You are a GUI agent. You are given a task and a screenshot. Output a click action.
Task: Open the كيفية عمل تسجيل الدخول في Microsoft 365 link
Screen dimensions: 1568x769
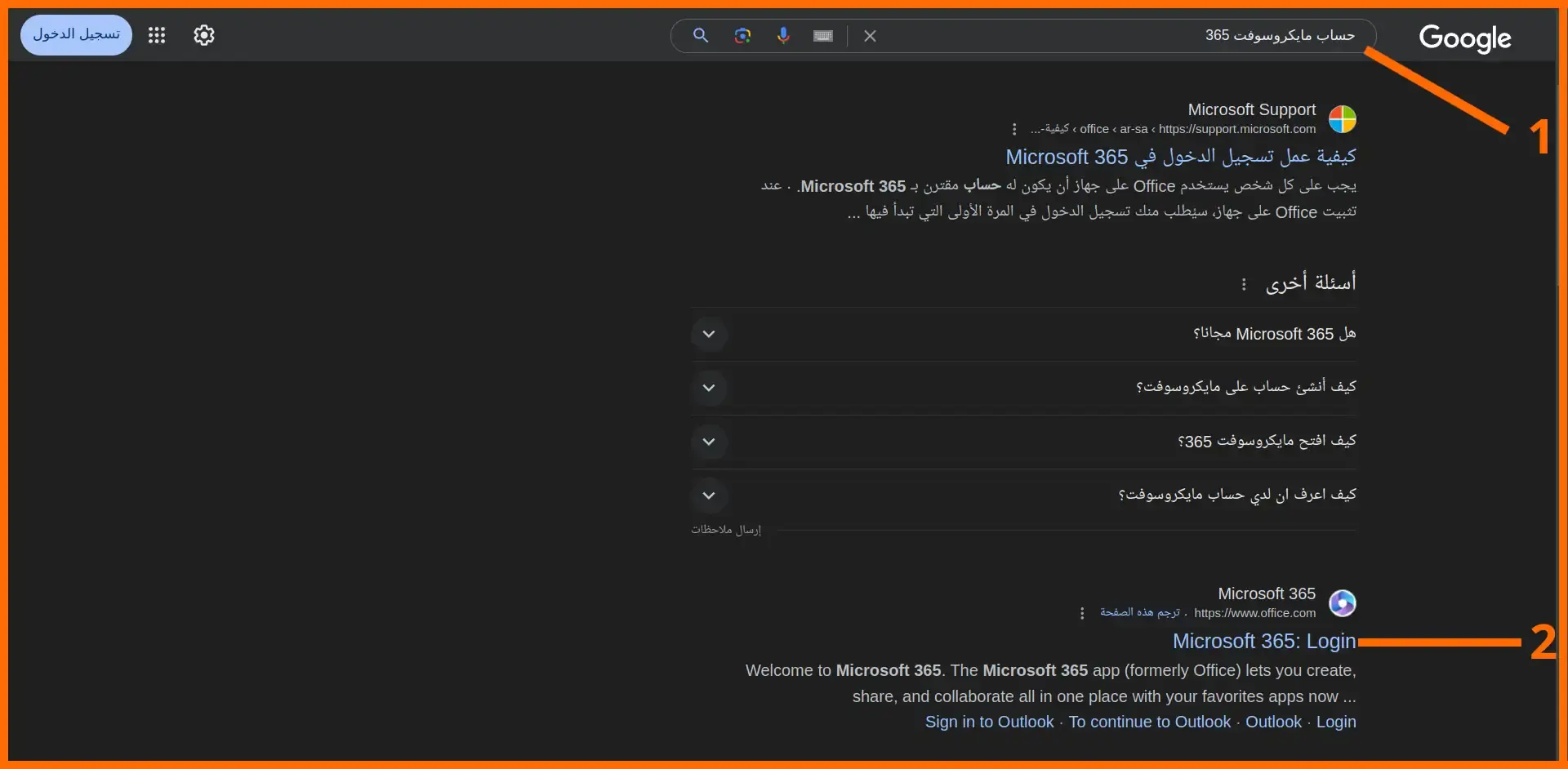point(1181,157)
